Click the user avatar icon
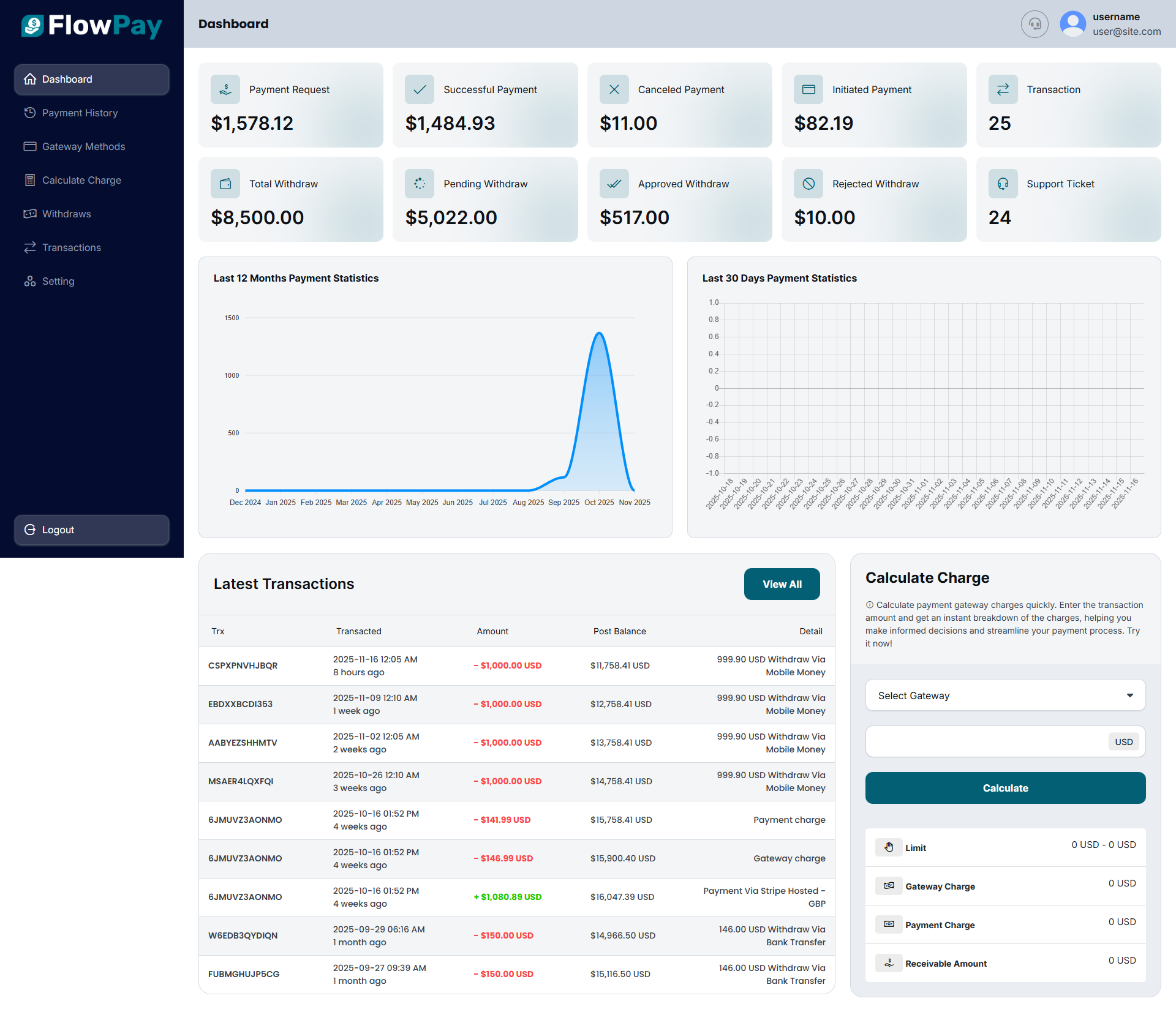This screenshot has height=1012, width=1176. (1072, 24)
